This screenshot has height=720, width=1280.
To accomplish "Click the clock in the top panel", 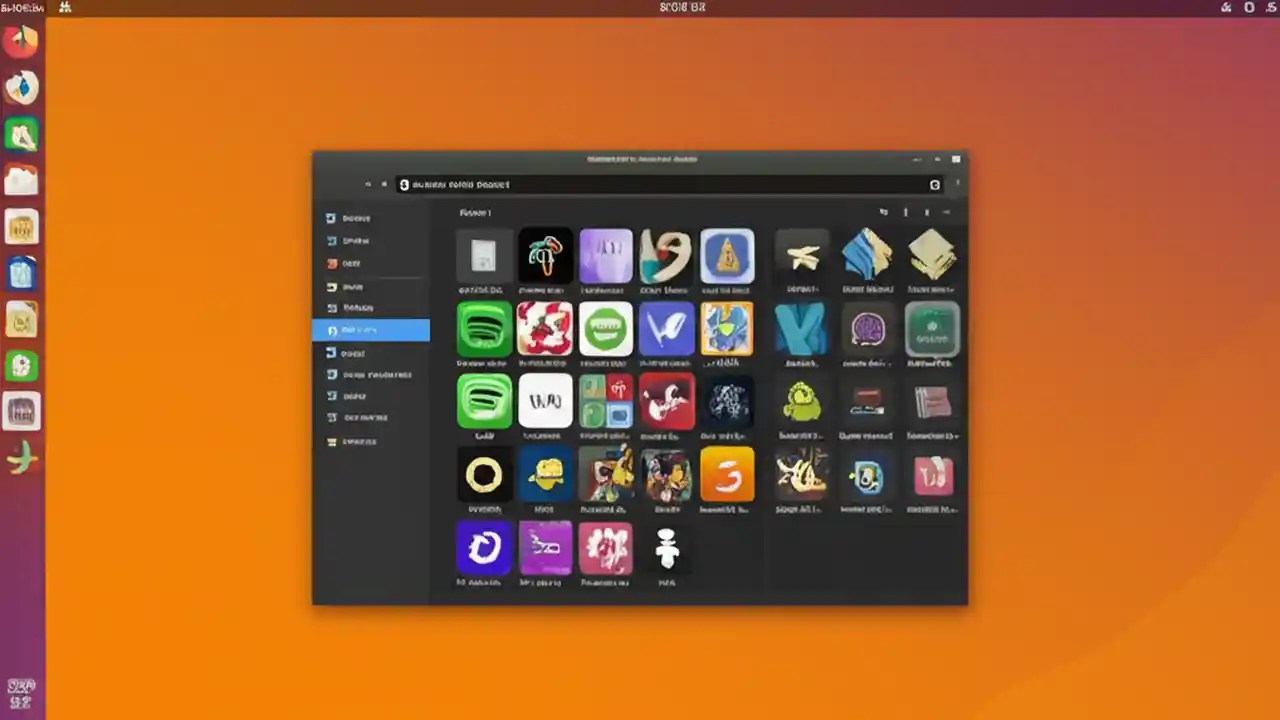I will pos(683,7).
